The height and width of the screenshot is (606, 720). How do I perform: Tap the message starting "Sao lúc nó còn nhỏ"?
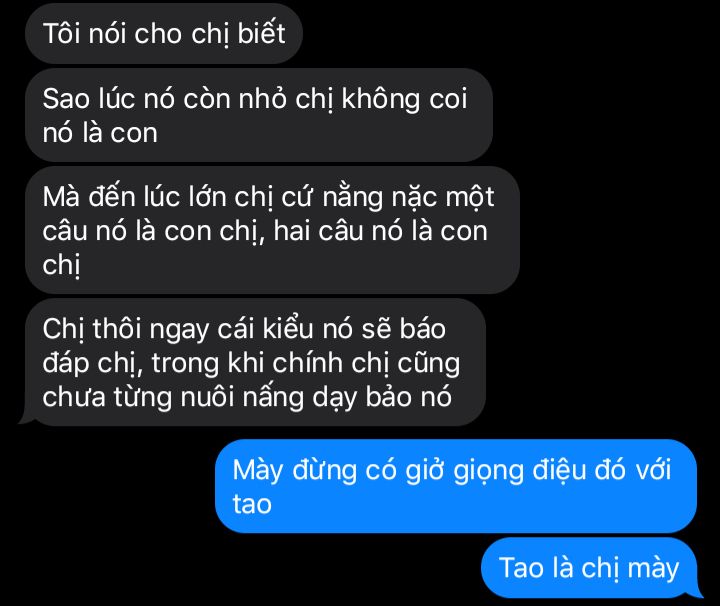[x=259, y=115]
